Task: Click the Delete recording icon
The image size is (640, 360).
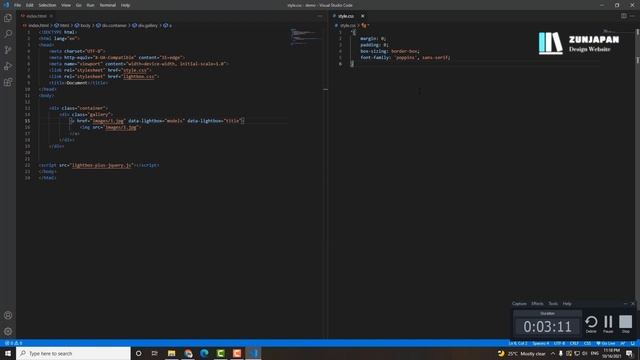Action: [x=591, y=324]
